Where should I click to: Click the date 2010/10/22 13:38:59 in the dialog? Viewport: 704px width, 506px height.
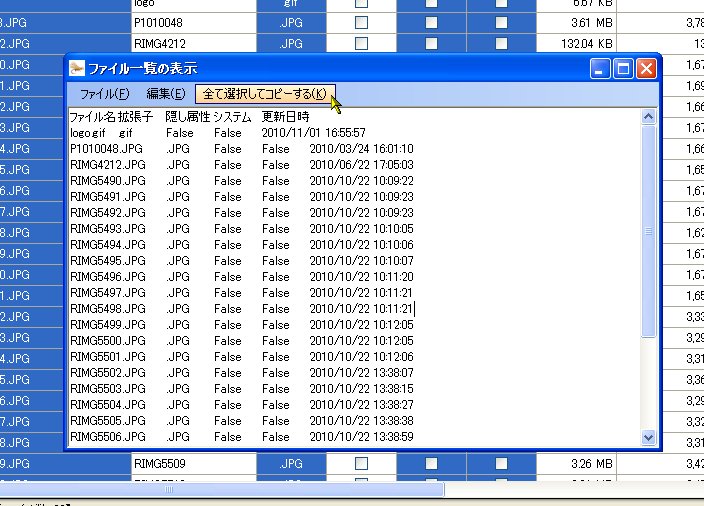[362, 437]
